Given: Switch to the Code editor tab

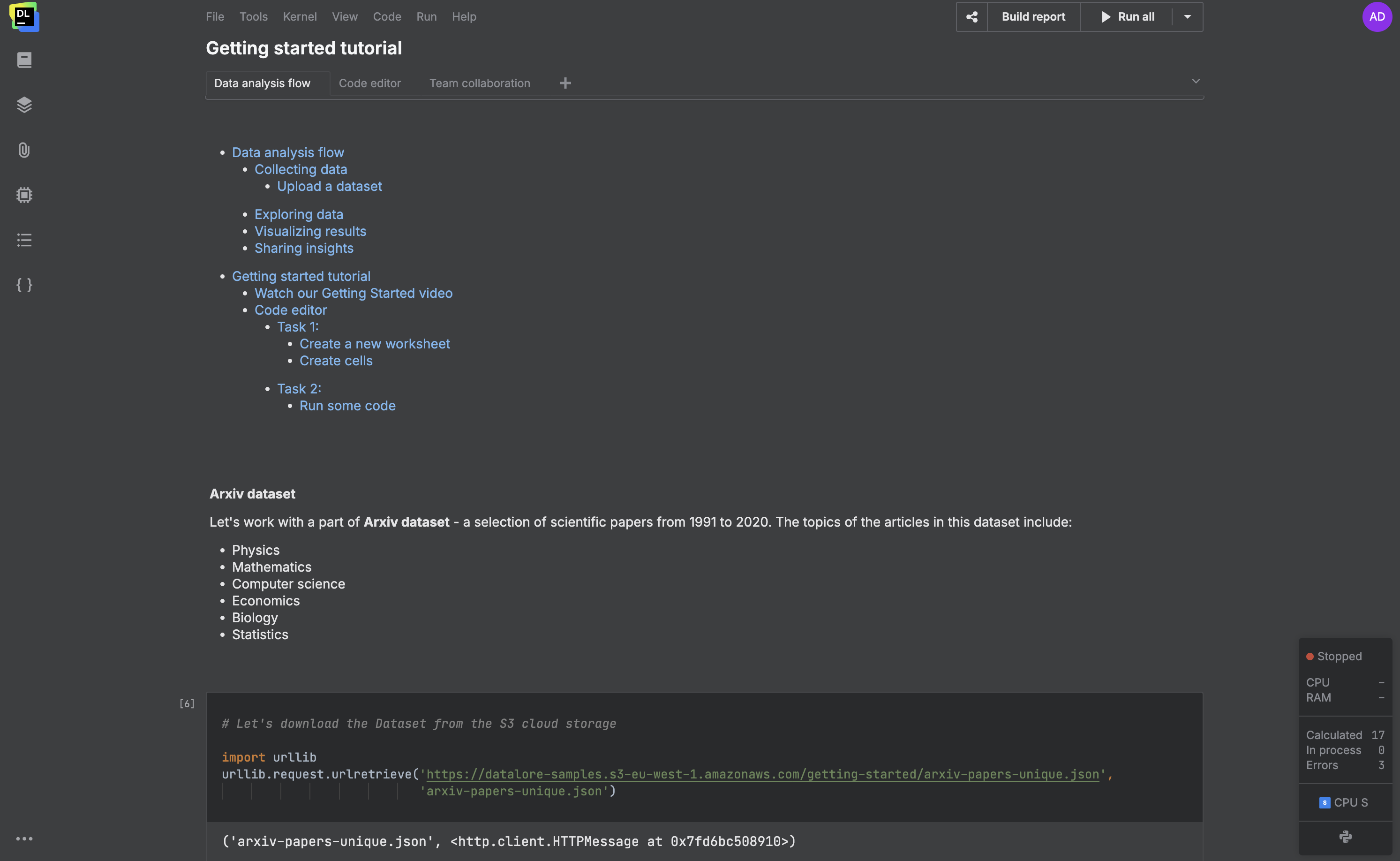Looking at the screenshot, I should 370,83.
